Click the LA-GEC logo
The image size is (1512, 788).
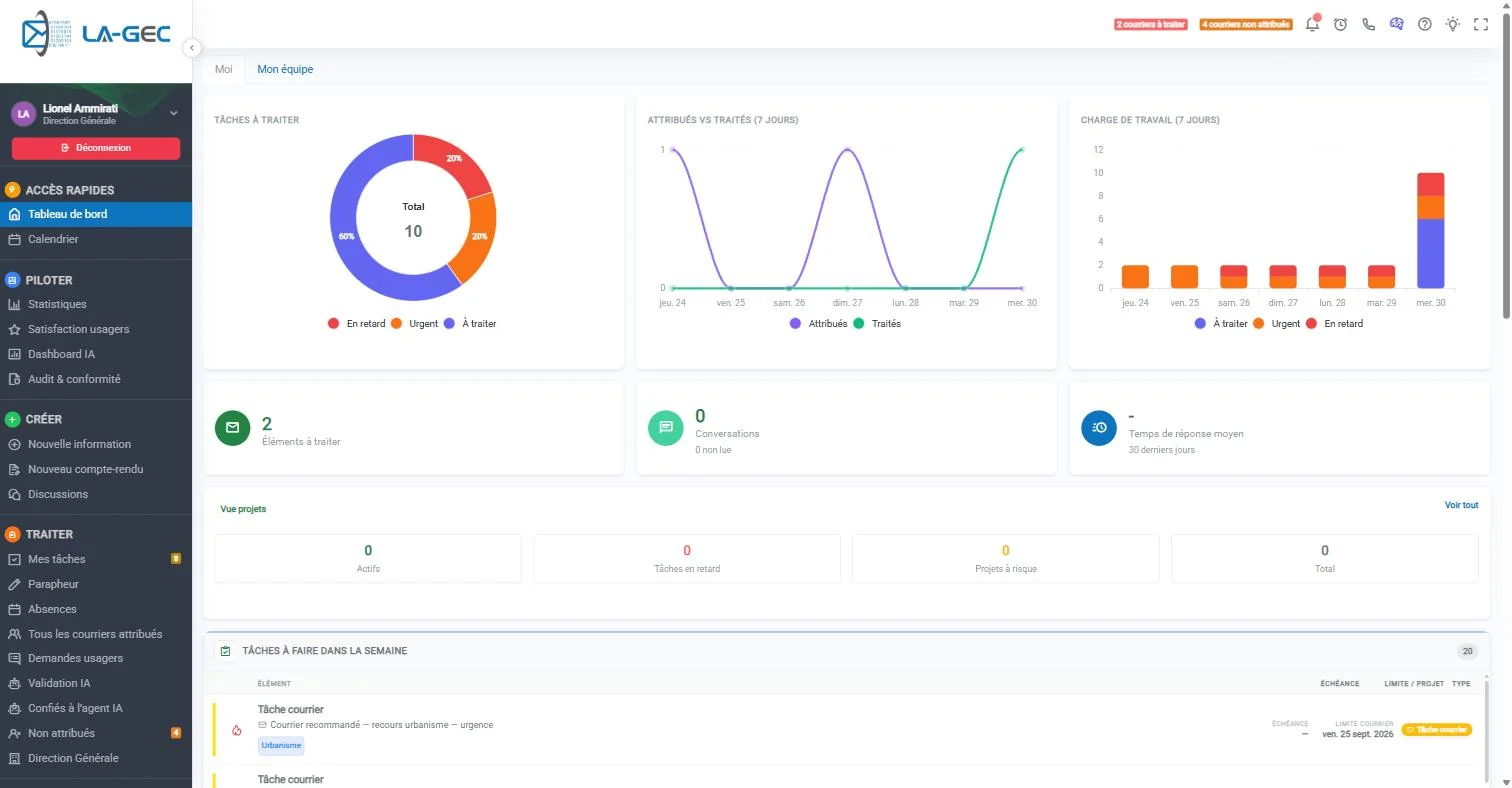tap(96, 34)
